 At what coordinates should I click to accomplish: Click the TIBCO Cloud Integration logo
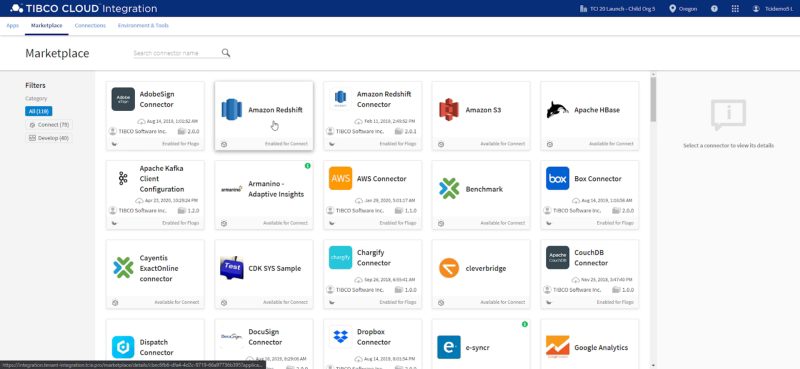(84, 9)
